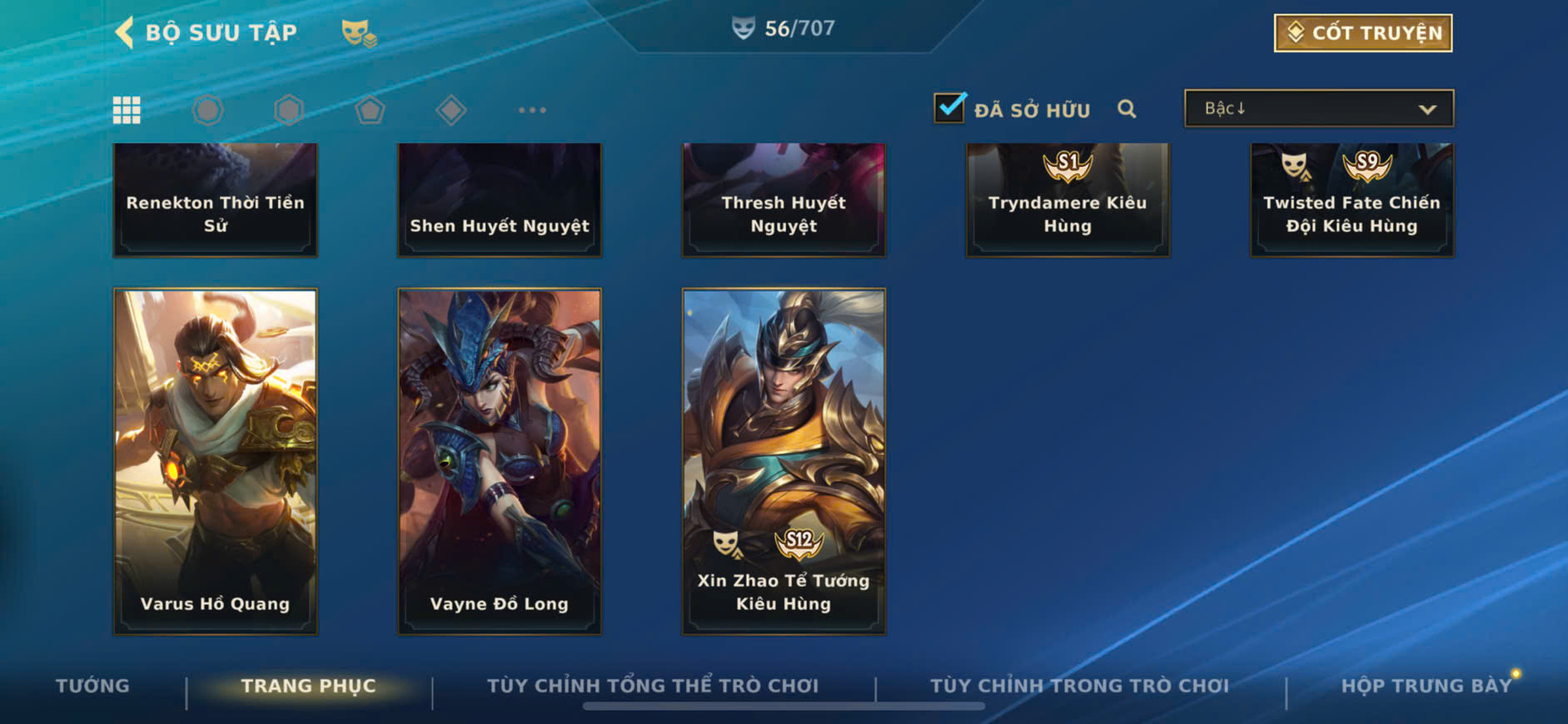Filter by the diamond rarity tier icon
The image size is (1568, 724).
pyautogui.click(x=451, y=110)
